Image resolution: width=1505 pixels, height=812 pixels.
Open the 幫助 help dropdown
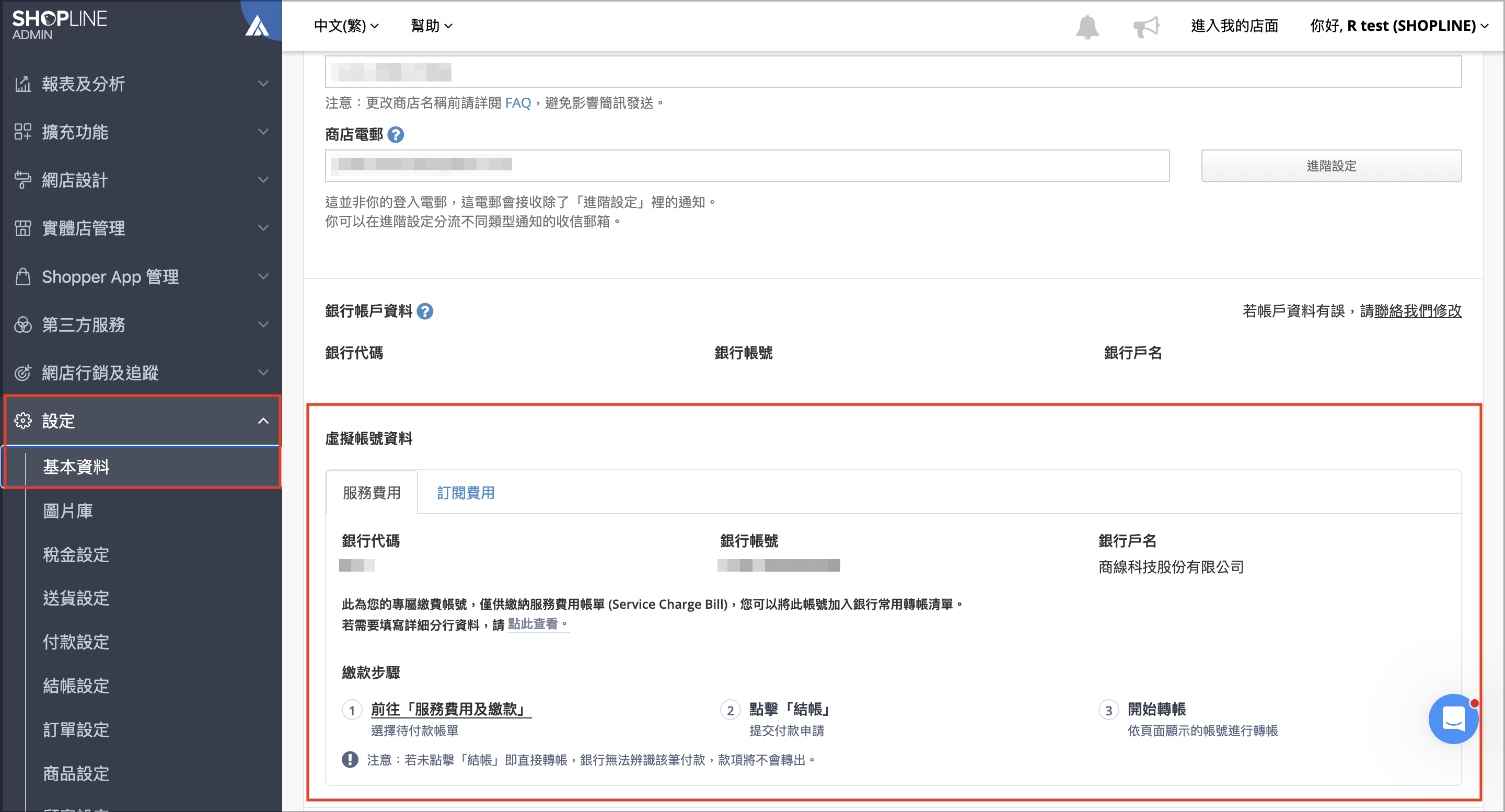coord(431,26)
